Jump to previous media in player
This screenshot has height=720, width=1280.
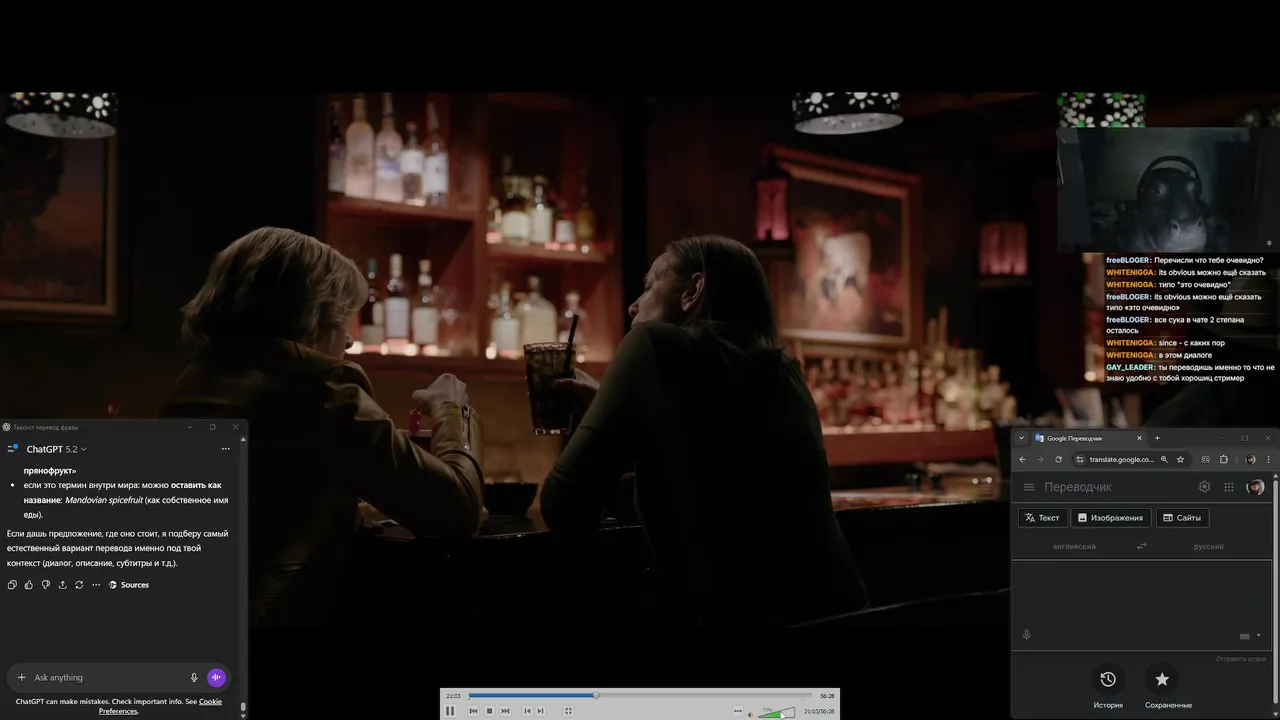pyautogui.click(x=473, y=711)
